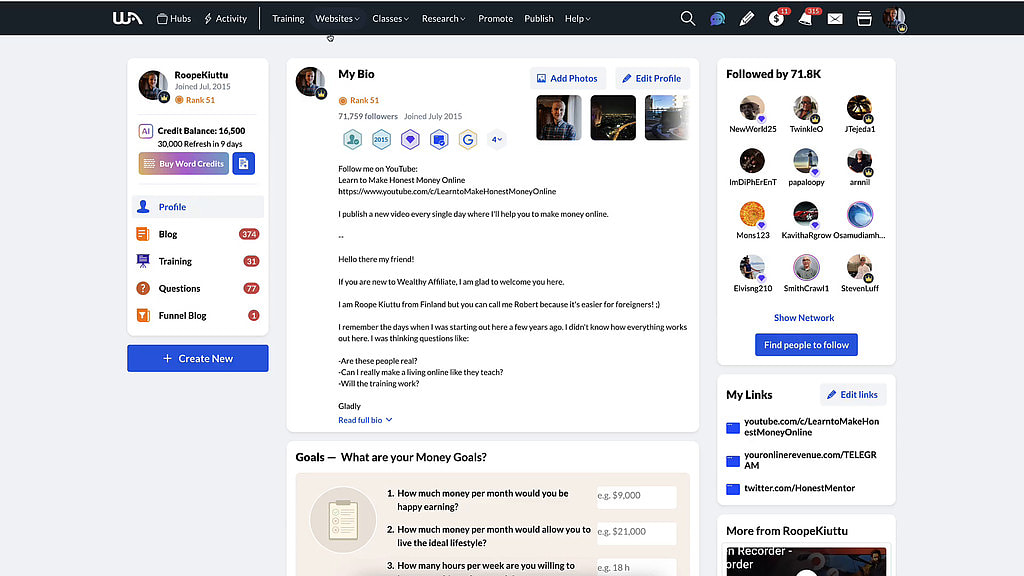
Task: Click the Add Photos button
Action: click(x=568, y=78)
